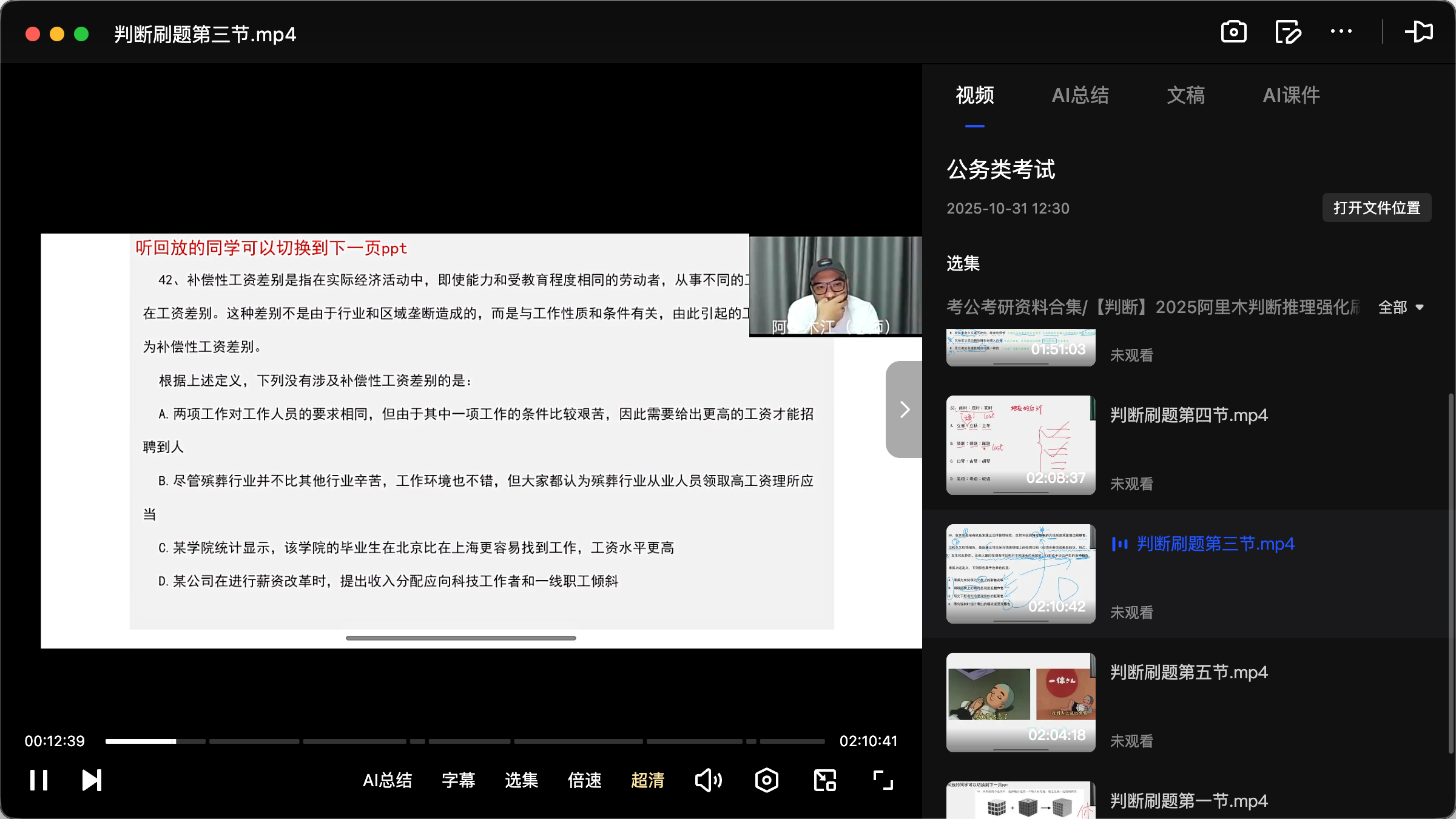The height and width of the screenshot is (819, 1456).
Task: Mute the volume icon
Action: coord(708,780)
